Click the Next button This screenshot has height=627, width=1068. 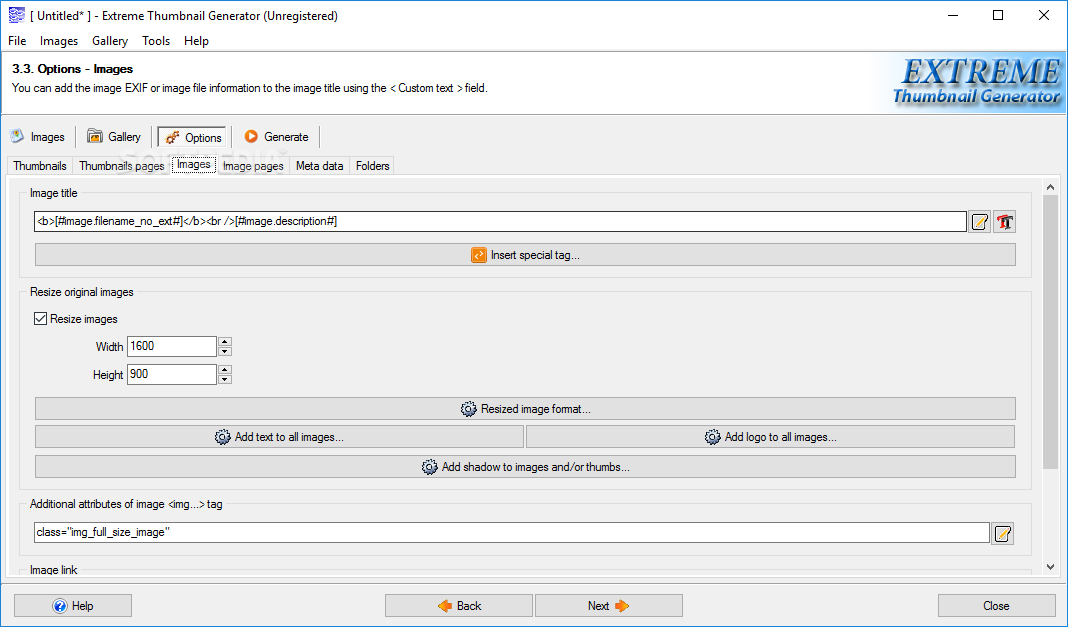(609, 606)
